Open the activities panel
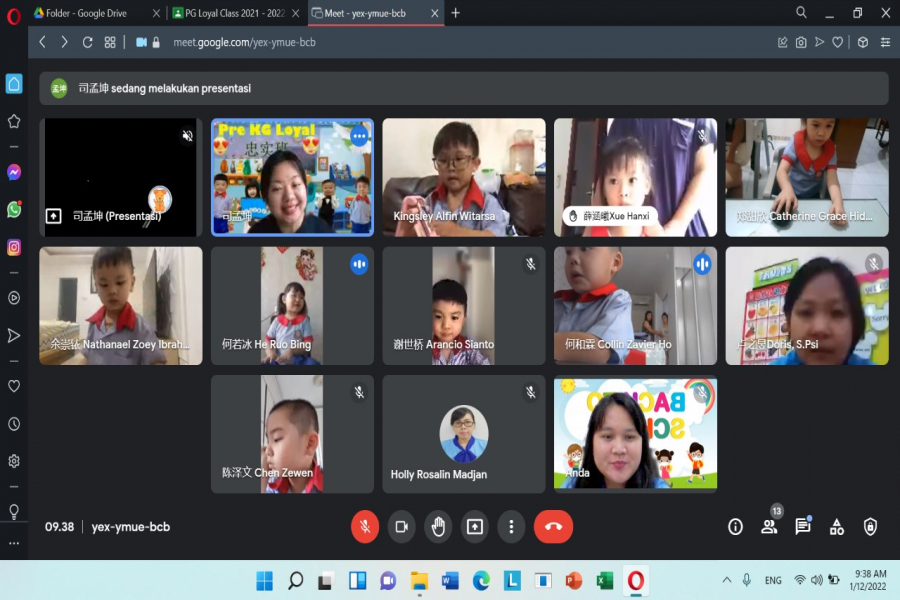The height and width of the screenshot is (600, 900). [837, 527]
